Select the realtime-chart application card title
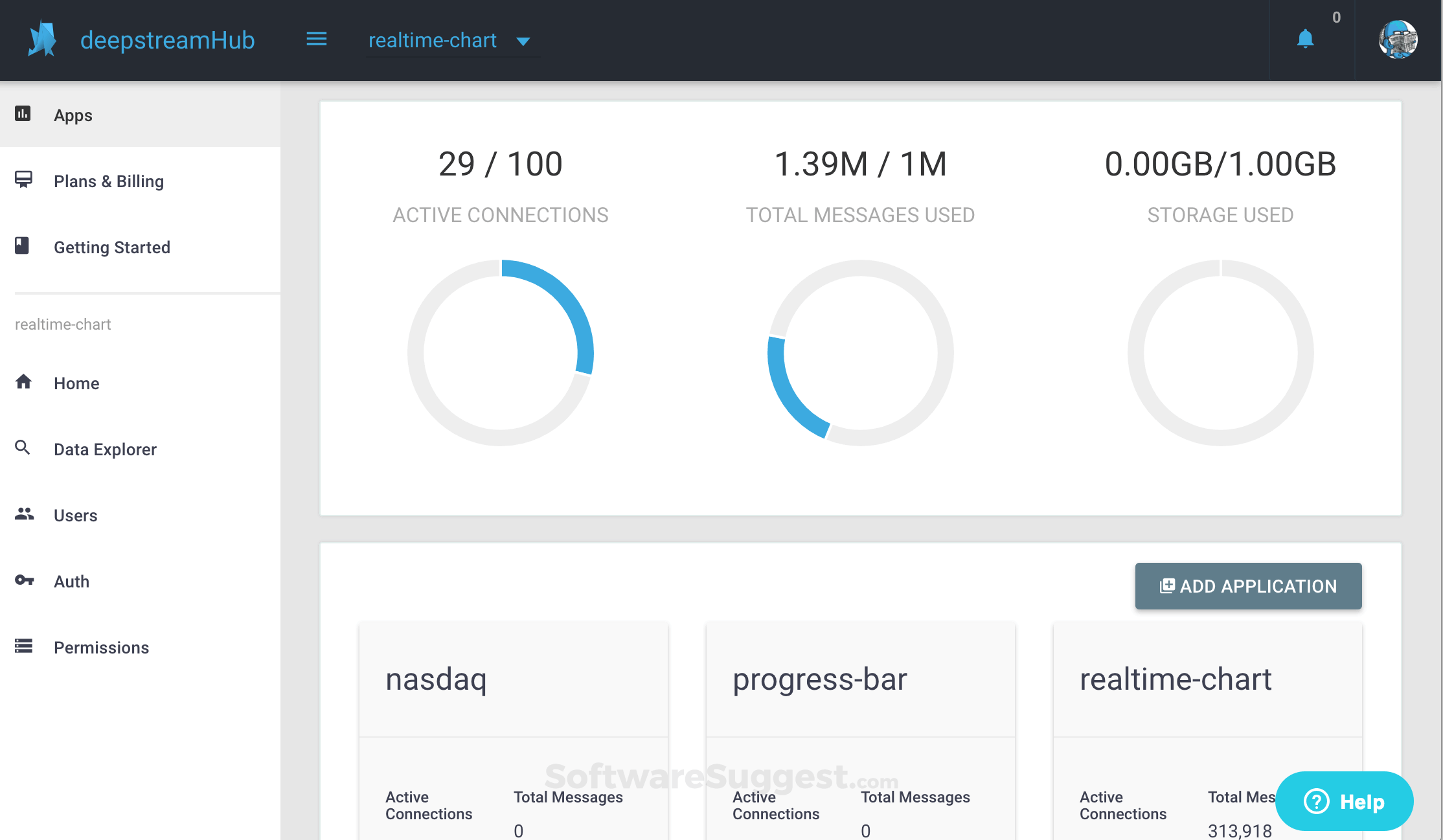 pos(1176,679)
